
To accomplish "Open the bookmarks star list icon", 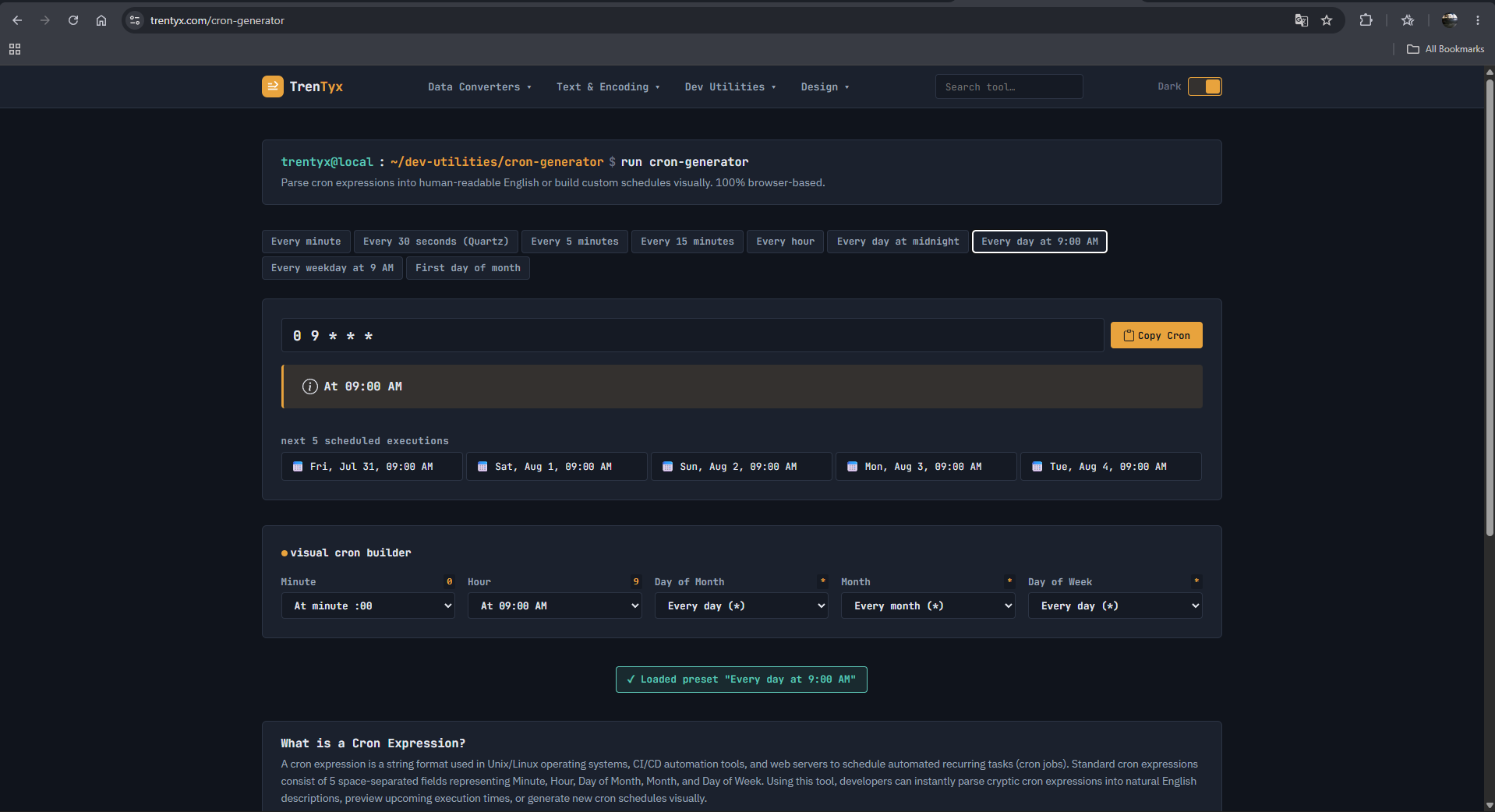I will tap(1408, 20).
